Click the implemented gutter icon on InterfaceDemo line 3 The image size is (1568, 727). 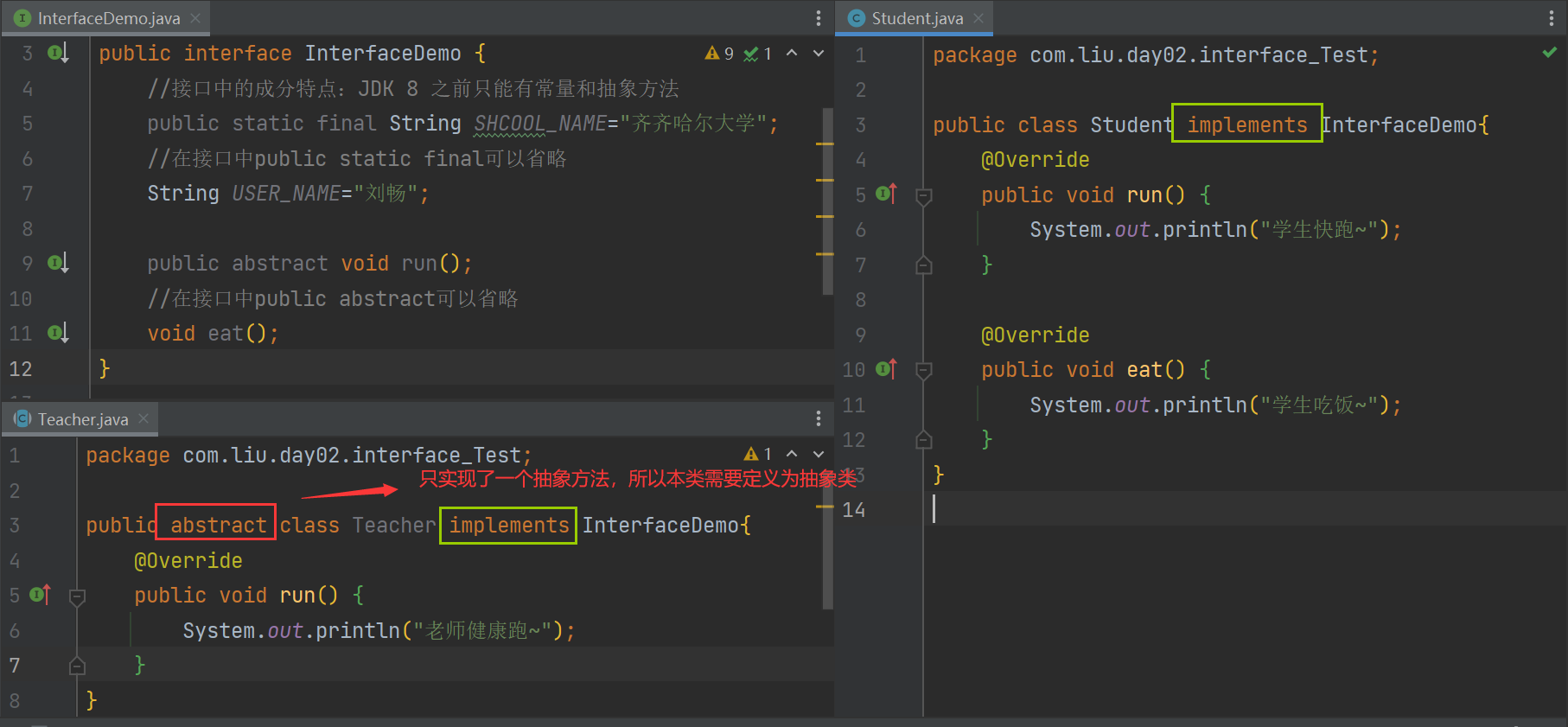(58, 54)
